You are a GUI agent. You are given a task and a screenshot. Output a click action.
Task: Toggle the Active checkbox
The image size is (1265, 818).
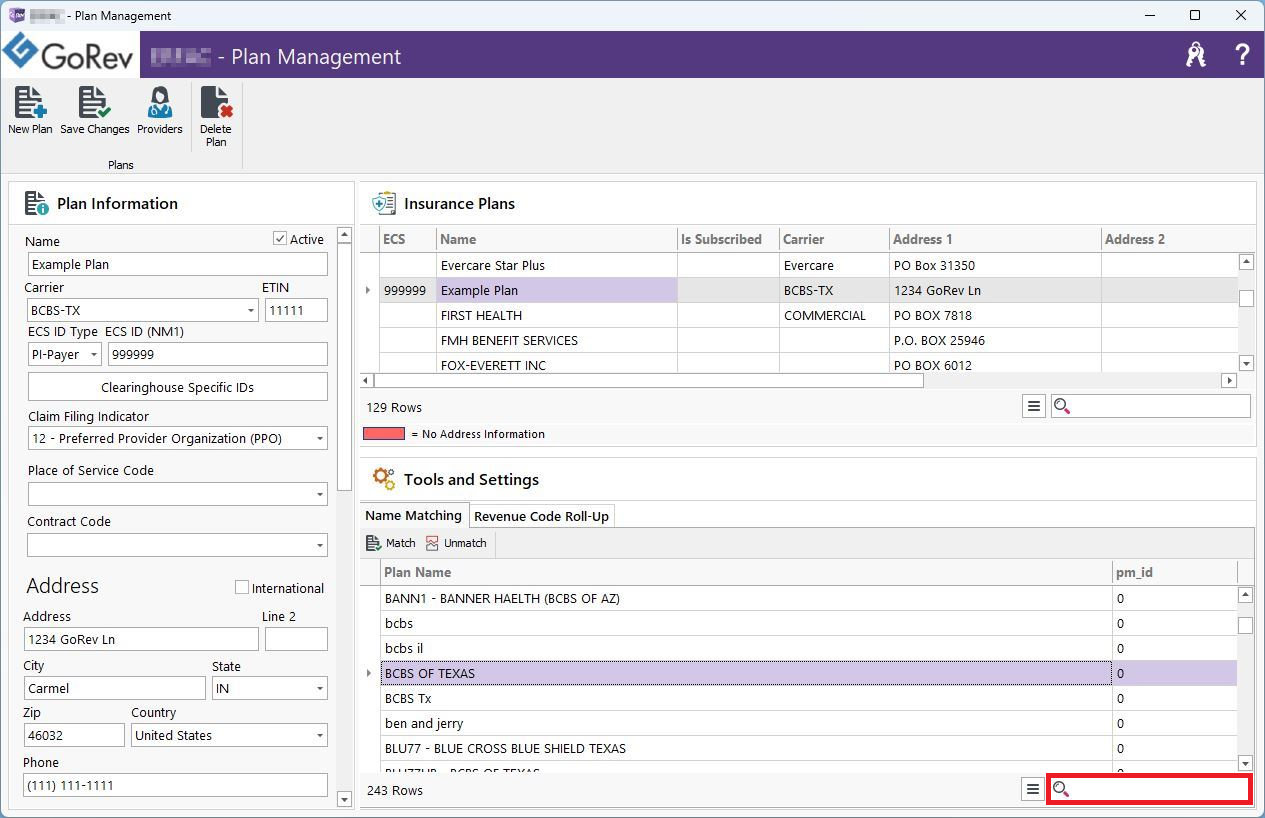pyautogui.click(x=280, y=239)
